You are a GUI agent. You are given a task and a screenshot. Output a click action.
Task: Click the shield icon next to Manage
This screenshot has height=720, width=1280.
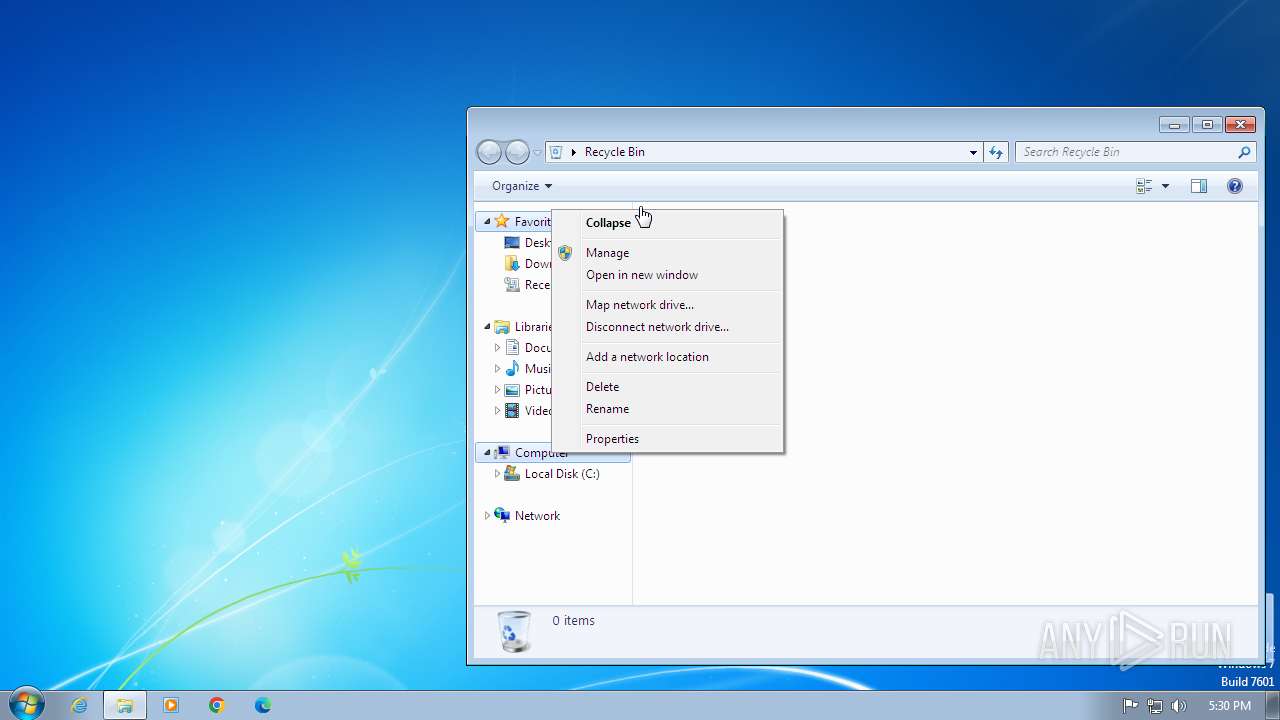tap(565, 253)
